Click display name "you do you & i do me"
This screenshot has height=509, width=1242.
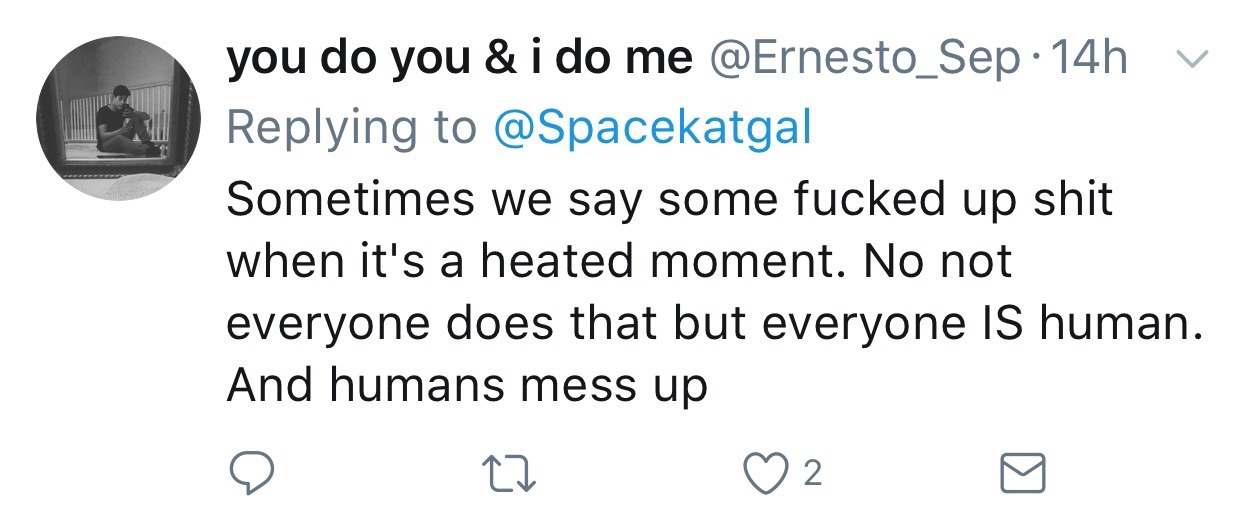[460, 61]
